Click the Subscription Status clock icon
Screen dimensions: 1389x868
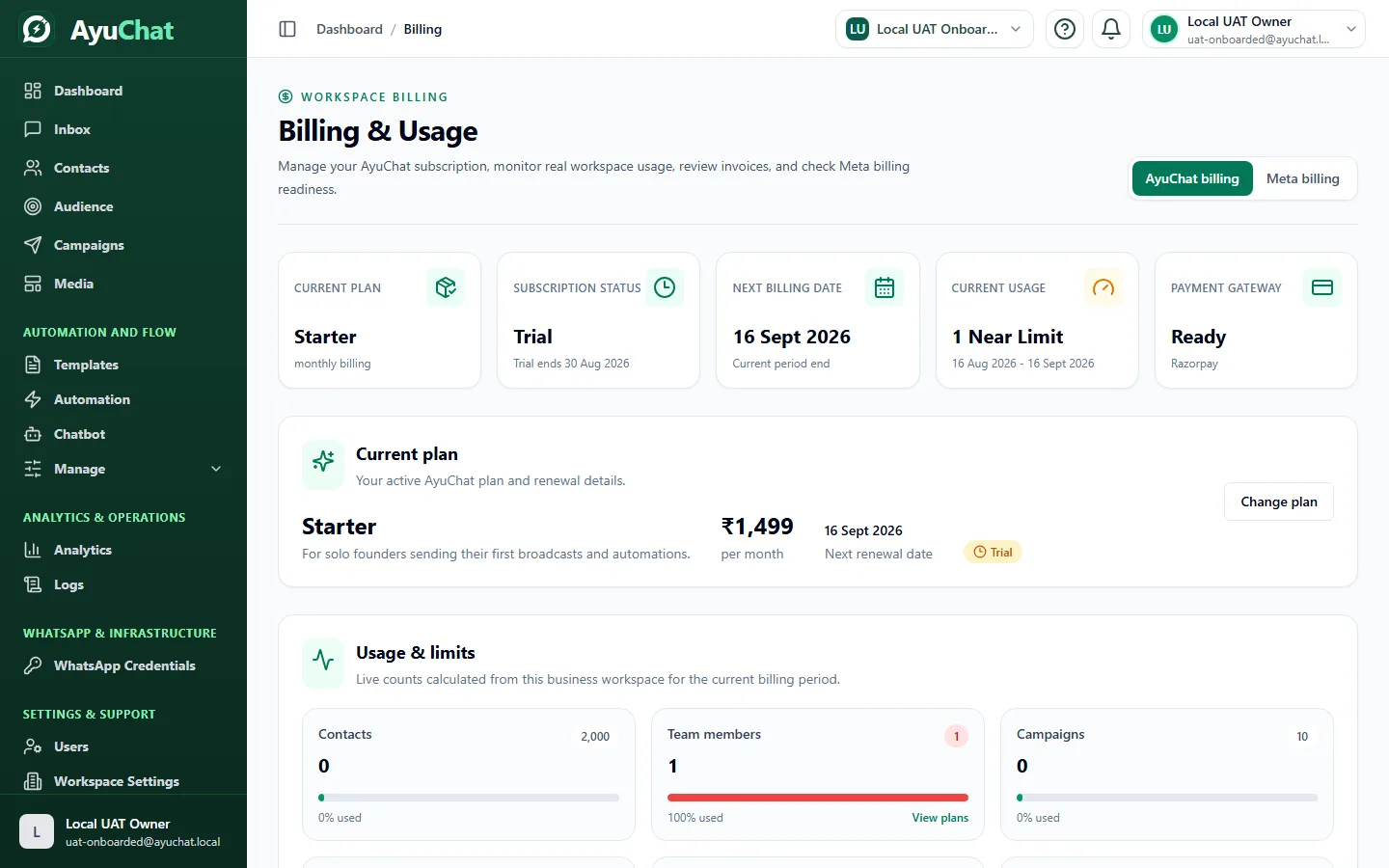click(x=665, y=287)
